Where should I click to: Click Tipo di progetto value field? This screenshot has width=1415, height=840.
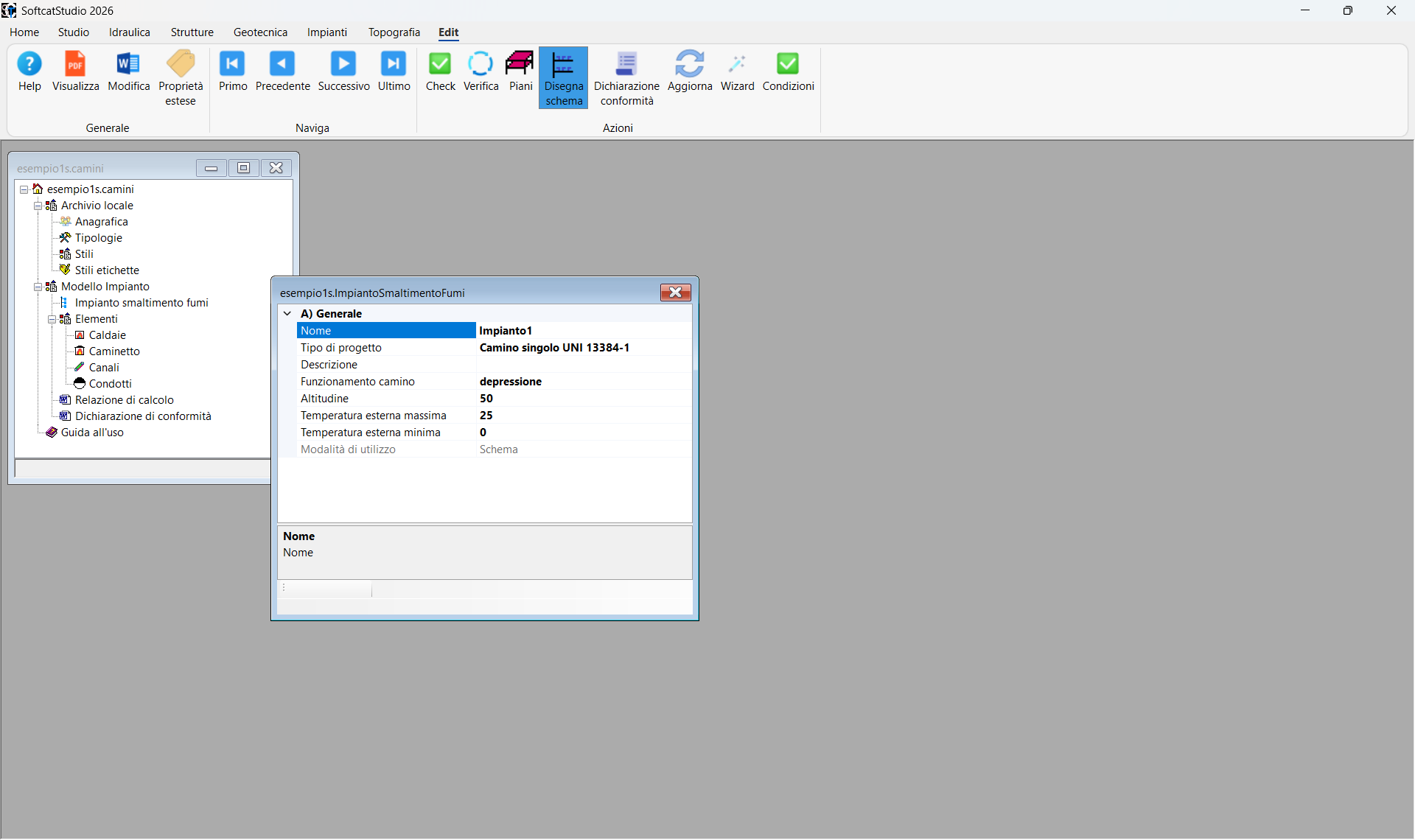pos(584,348)
